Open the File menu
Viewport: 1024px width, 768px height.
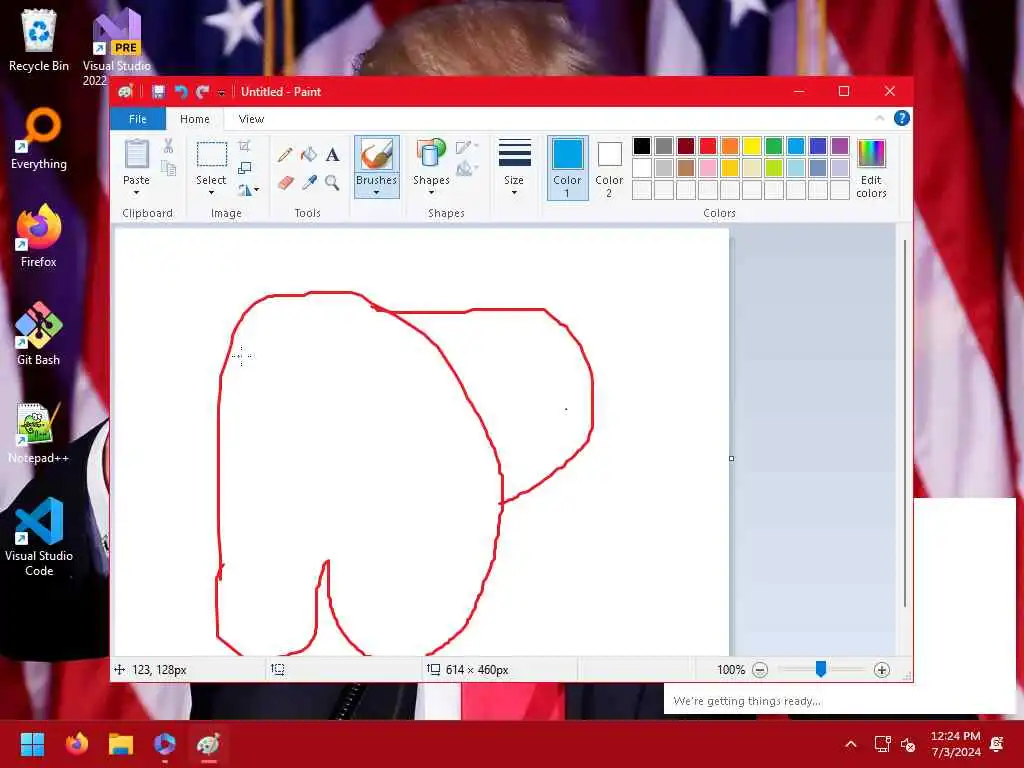pyautogui.click(x=138, y=119)
